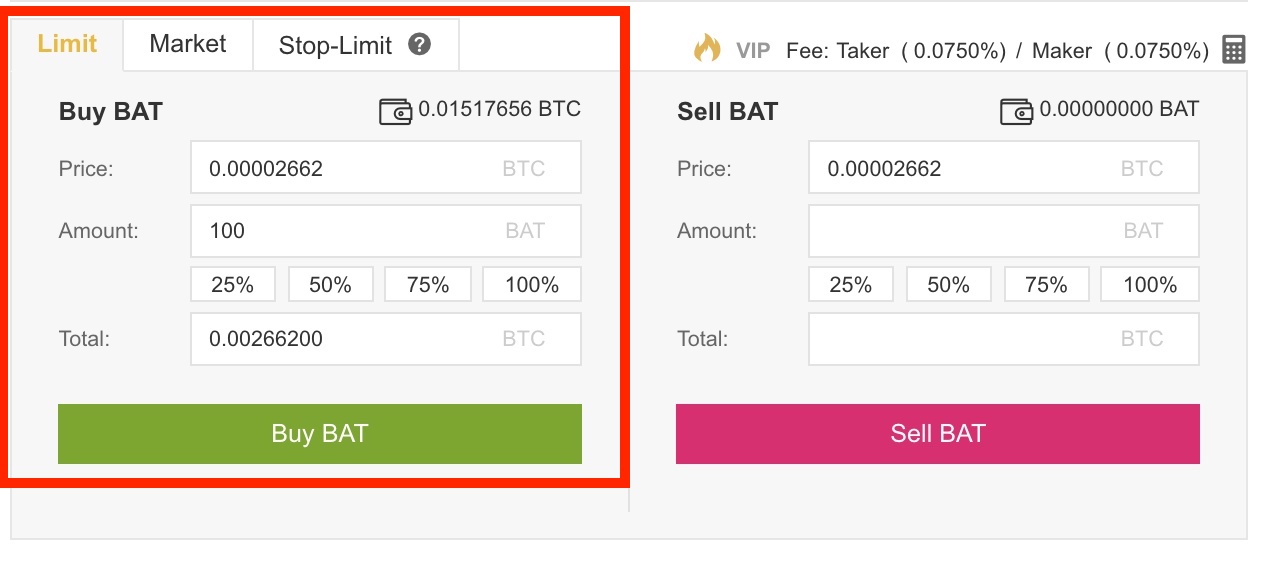The width and height of the screenshot is (1262, 568).
Task: Click the Stop-Limit help question mark icon
Action: [420, 45]
